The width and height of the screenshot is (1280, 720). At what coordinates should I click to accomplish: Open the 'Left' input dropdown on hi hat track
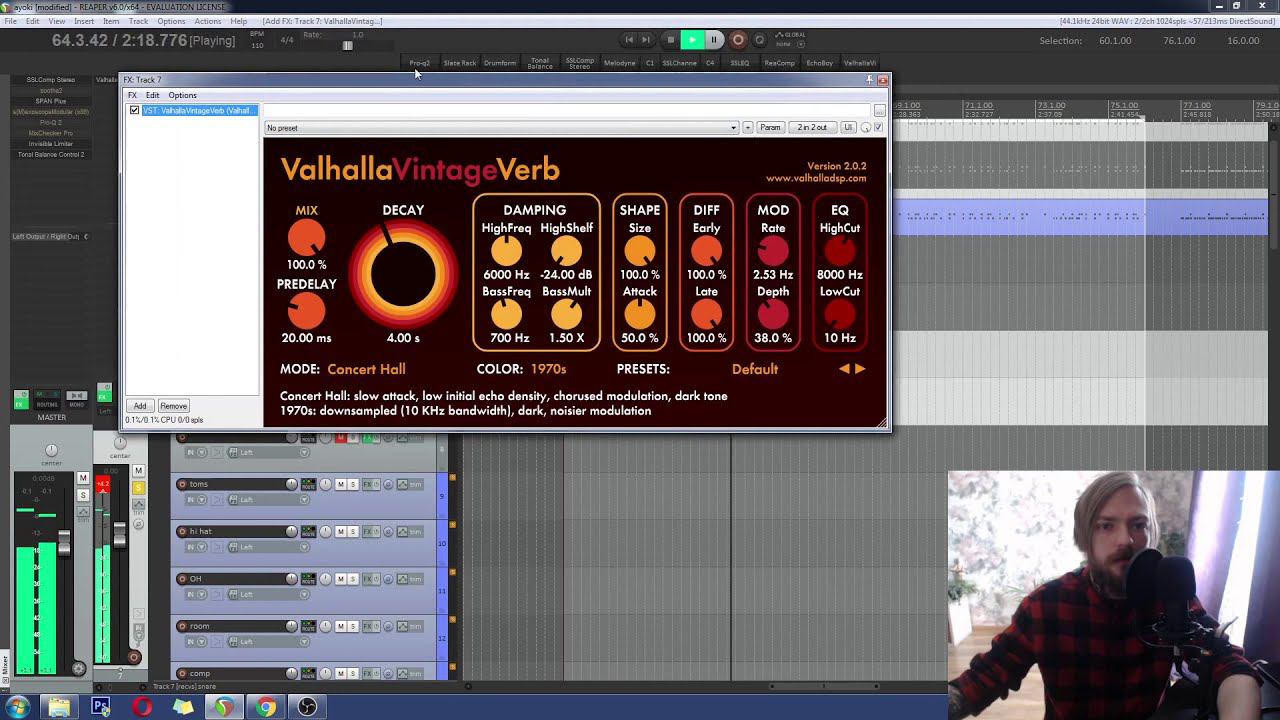coord(269,547)
